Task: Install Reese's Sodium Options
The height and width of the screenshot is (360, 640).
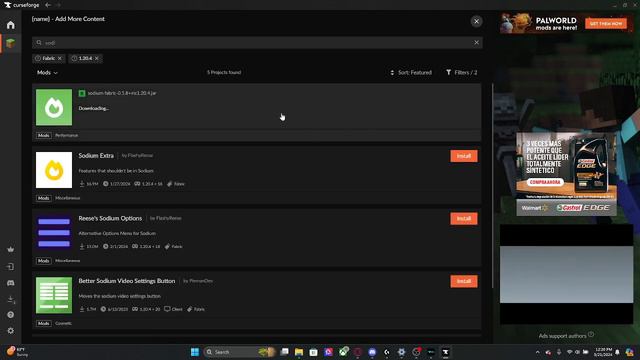Action: pos(464,218)
